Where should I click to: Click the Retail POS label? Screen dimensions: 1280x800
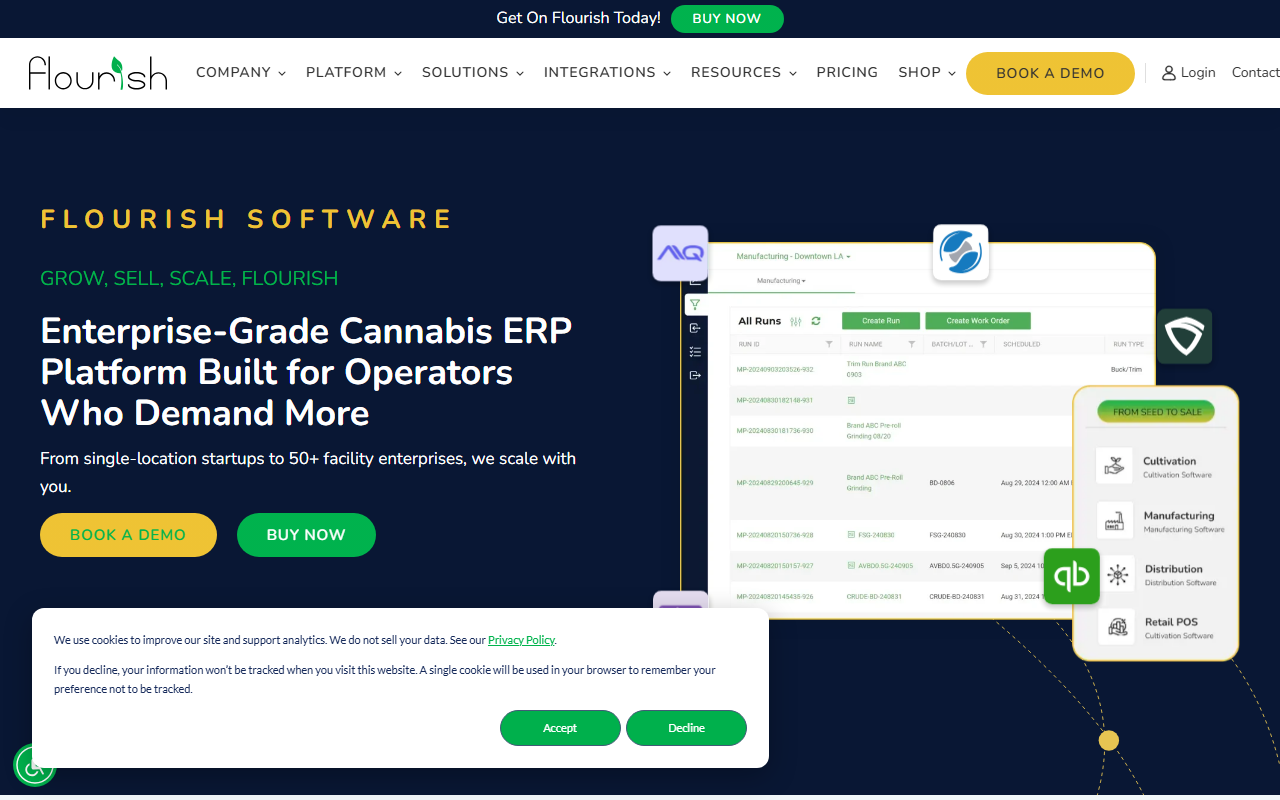coord(1171,622)
